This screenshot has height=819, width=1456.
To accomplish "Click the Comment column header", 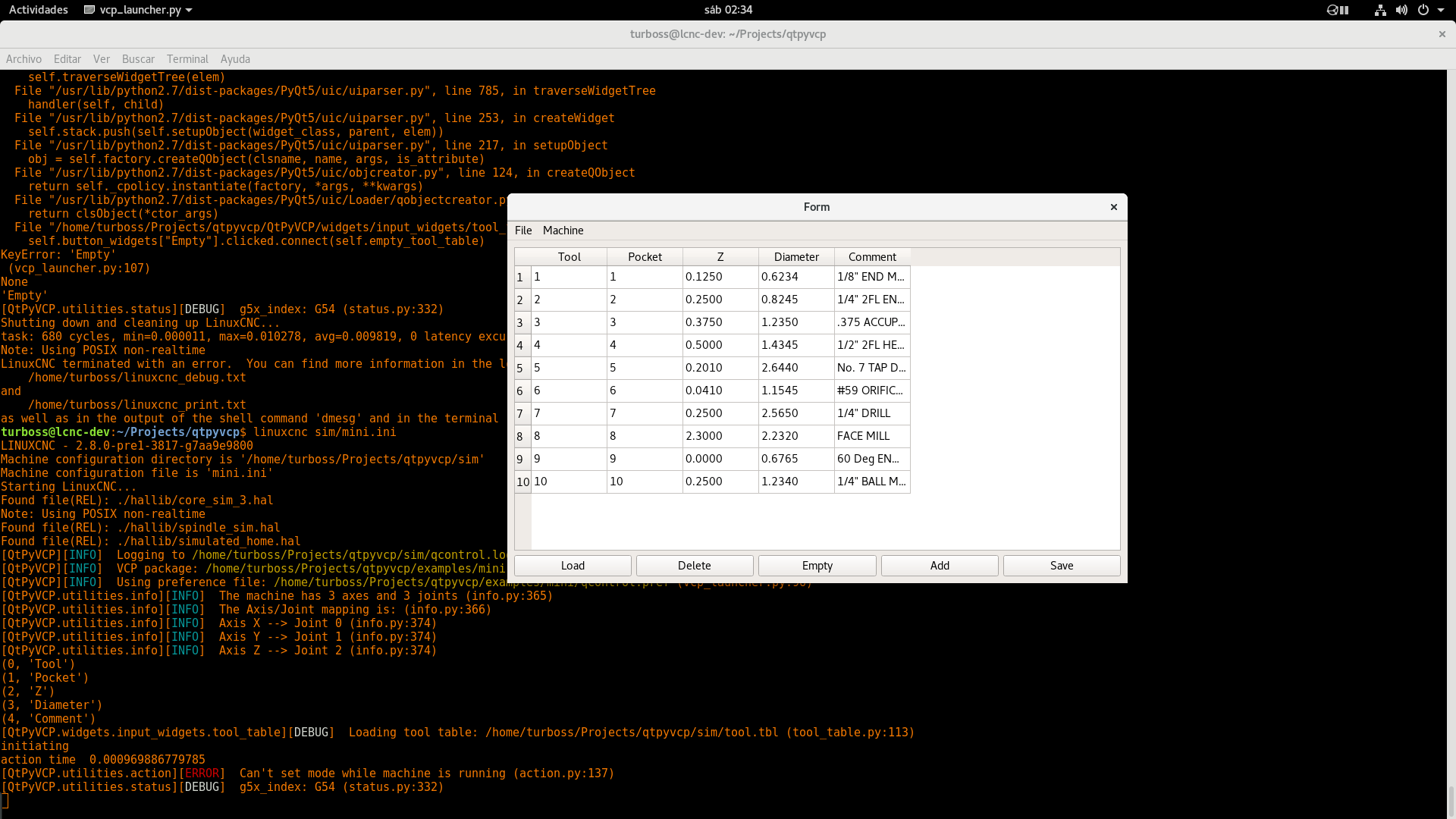I will (x=872, y=257).
